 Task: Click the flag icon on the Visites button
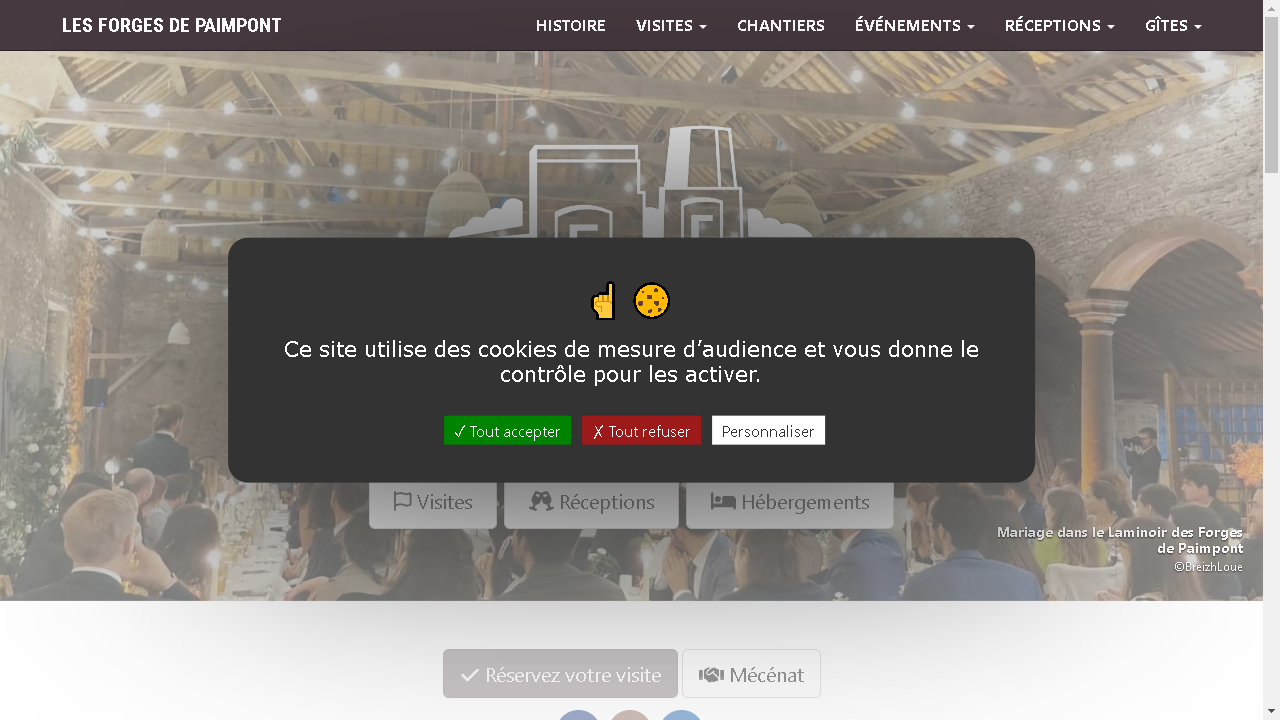coord(403,501)
